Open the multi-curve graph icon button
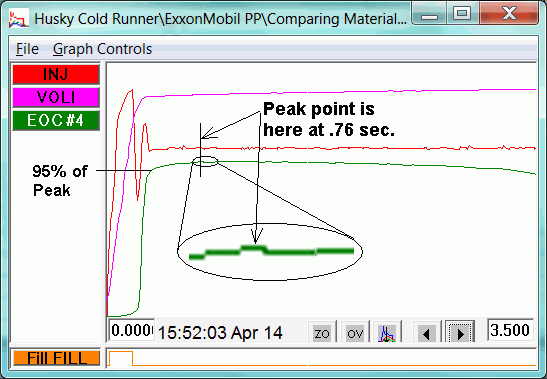This screenshot has width=547, height=379. tap(388, 333)
